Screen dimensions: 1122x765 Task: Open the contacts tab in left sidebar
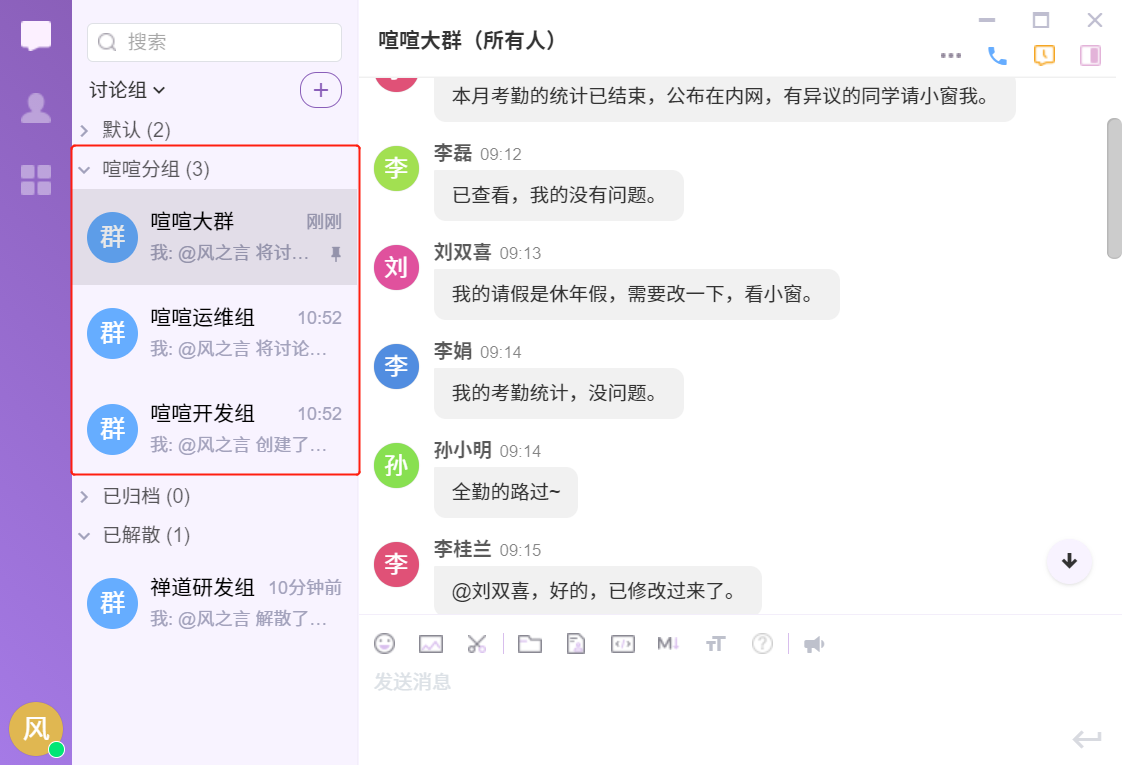[36, 108]
